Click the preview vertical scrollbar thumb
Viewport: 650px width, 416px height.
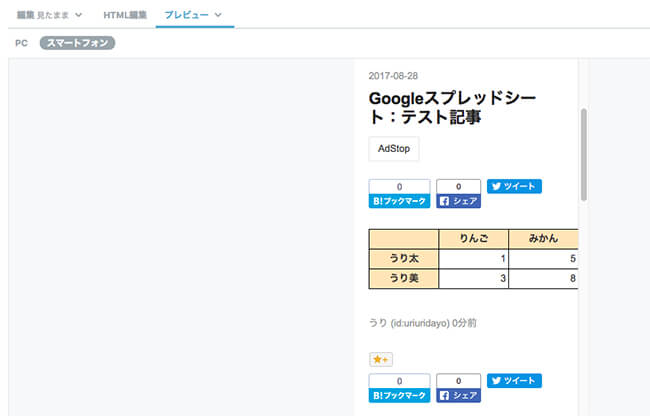[x=584, y=155]
